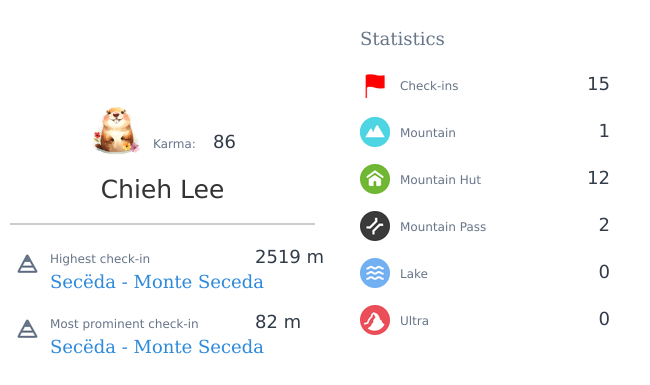Click the Lake statistics label

click(x=414, y=274)
